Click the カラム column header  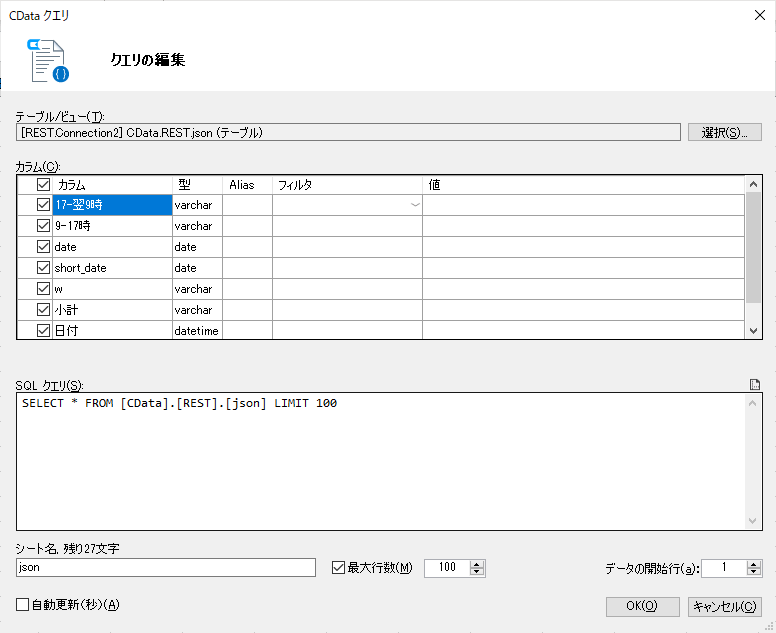(112, 185)
